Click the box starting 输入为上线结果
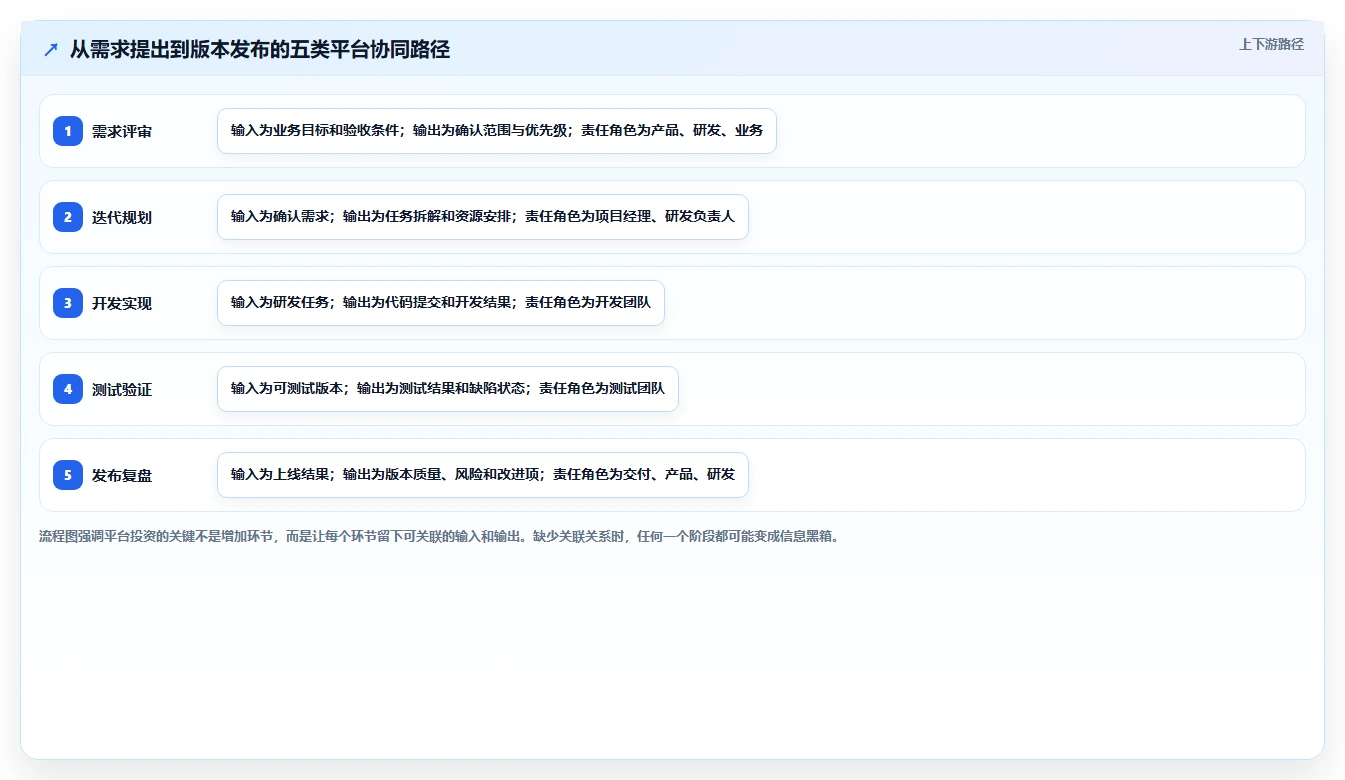This screenshot has width=1345, height=780. pyautogui.click(x=483, y=475)
